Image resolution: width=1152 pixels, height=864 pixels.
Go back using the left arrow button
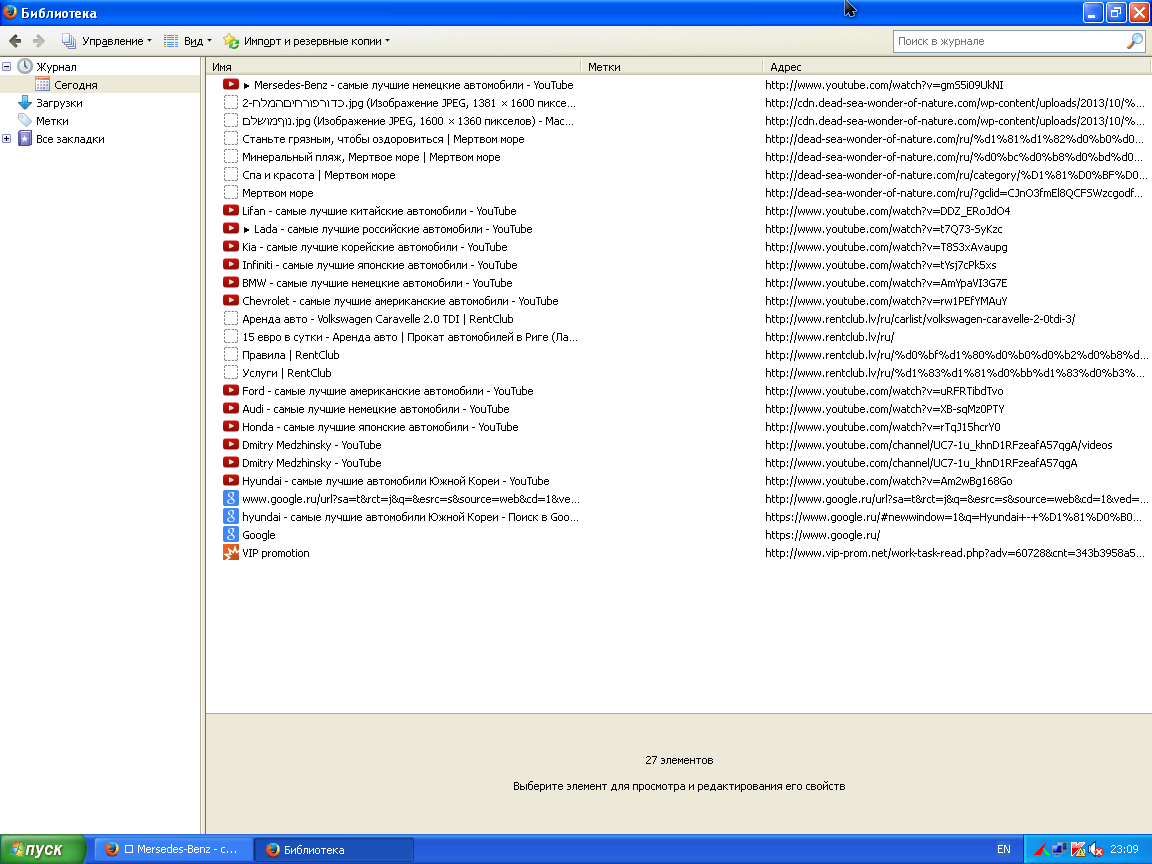point(15,41)
